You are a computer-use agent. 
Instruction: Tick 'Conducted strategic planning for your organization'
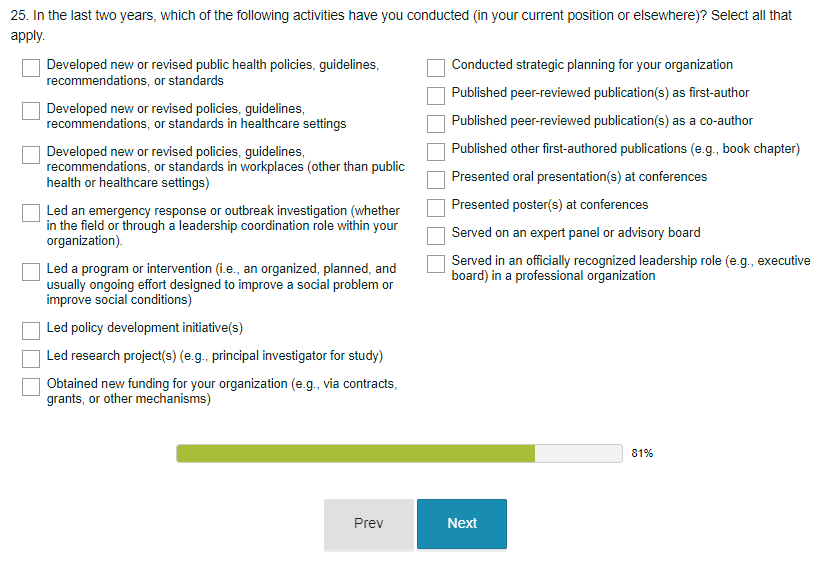[x=436, y=68]
